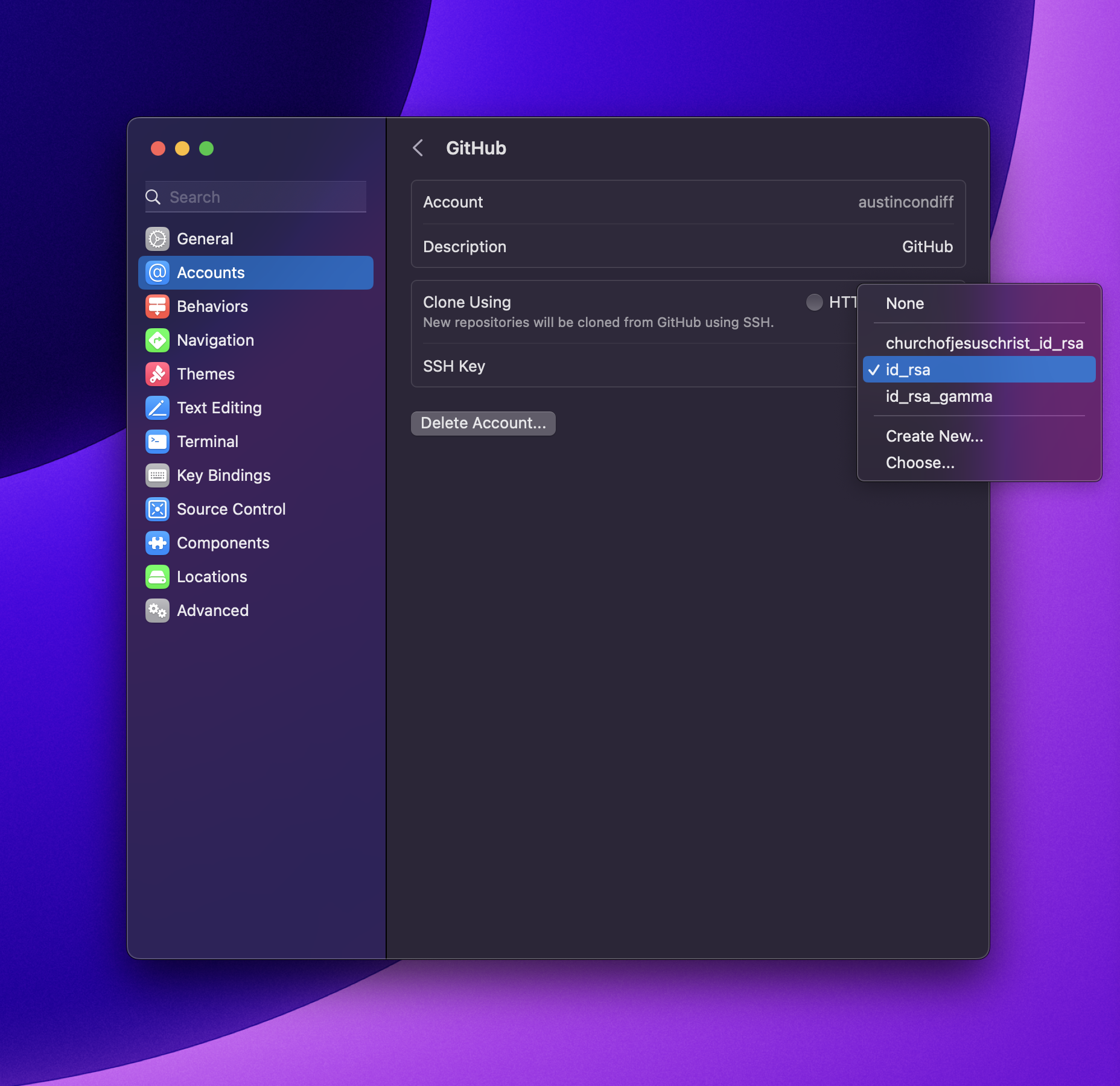Screen dimensions: 1120x1086
Task: Click the Locations drive icon
Action: [157, 577]
